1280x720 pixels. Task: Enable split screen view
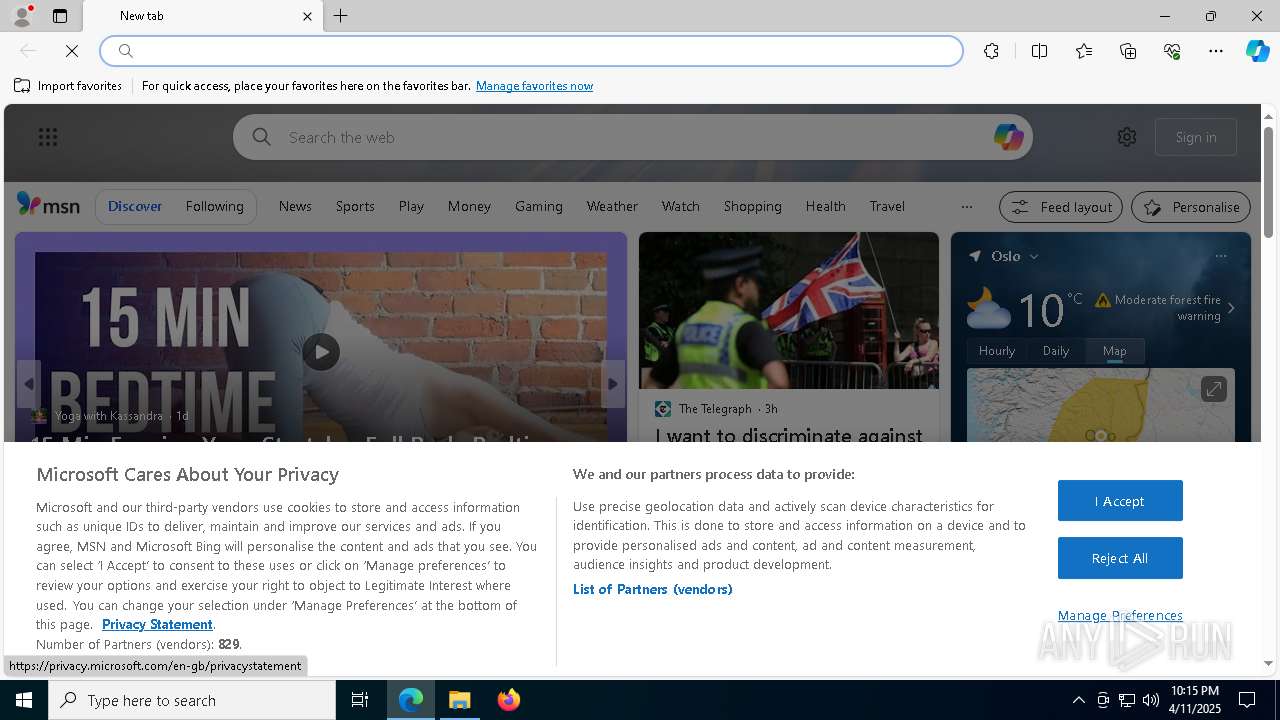click(1039, 51)
